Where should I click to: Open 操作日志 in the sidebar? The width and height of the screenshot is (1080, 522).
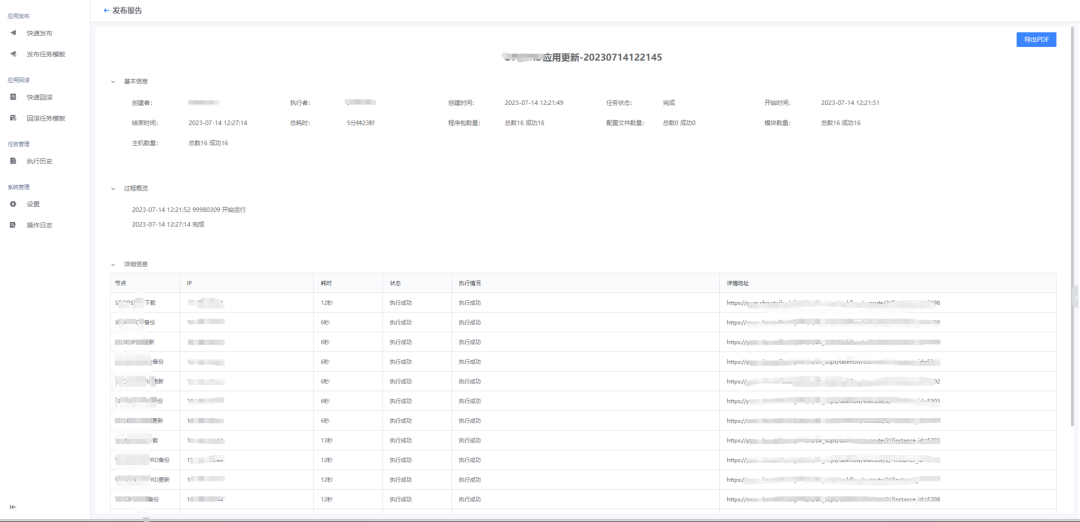coord(39,225)
